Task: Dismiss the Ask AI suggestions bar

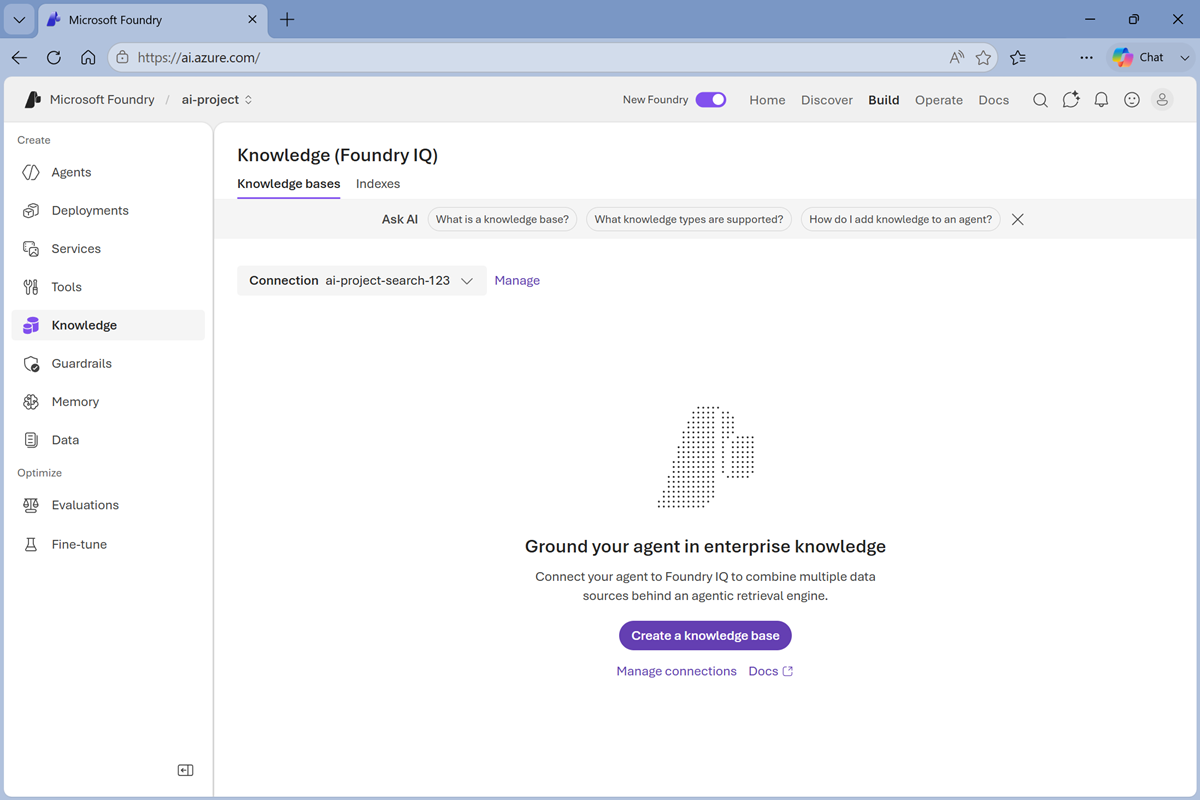Action: coord(1017,219)
